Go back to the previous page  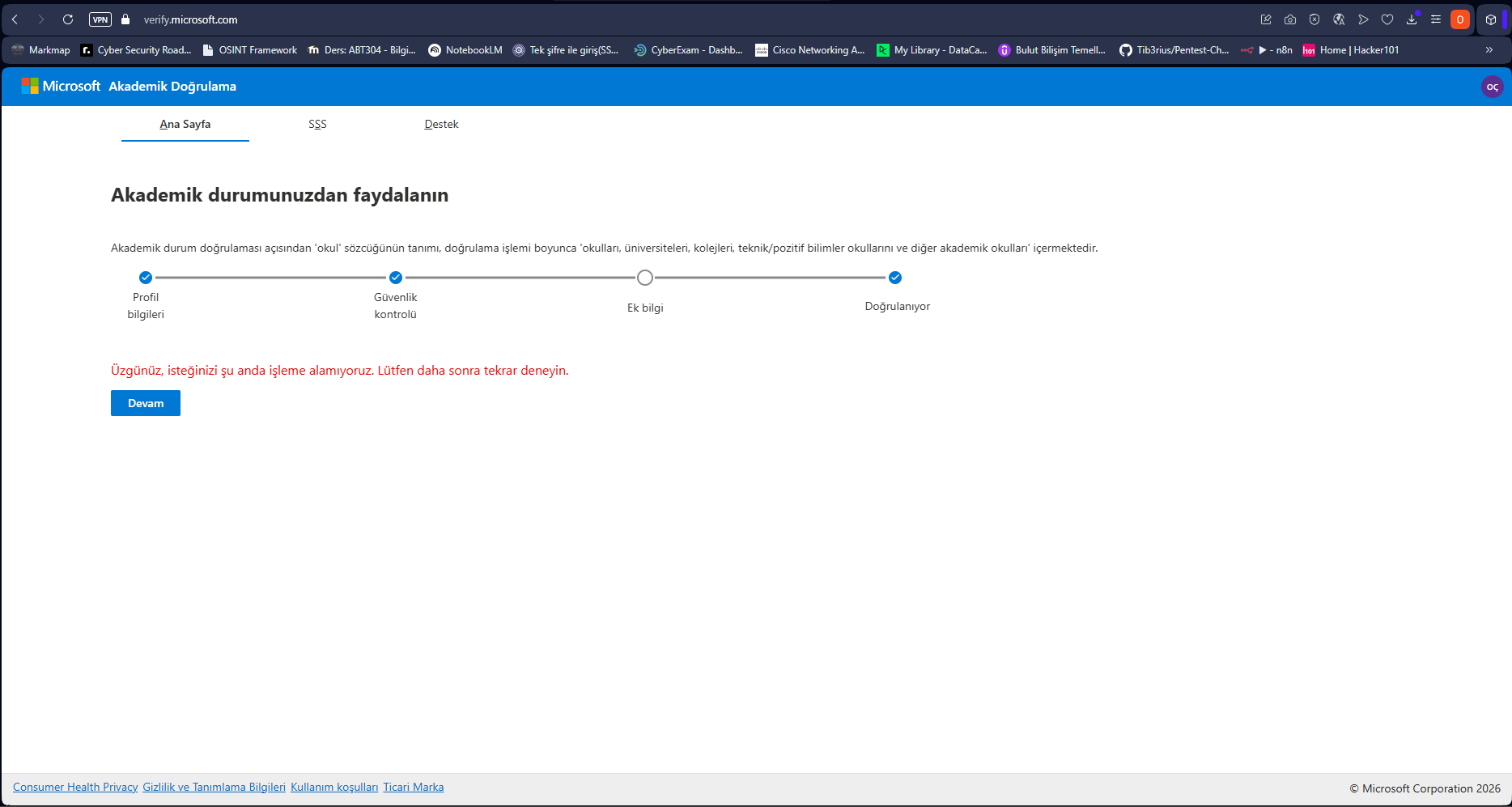pos(15,19)
